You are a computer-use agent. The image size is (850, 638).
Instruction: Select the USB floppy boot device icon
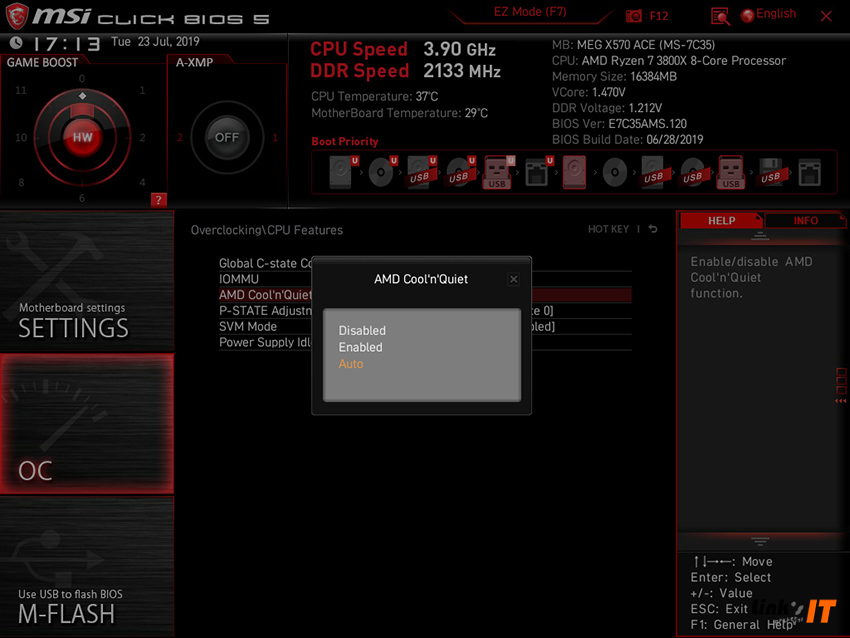(770, 172)
